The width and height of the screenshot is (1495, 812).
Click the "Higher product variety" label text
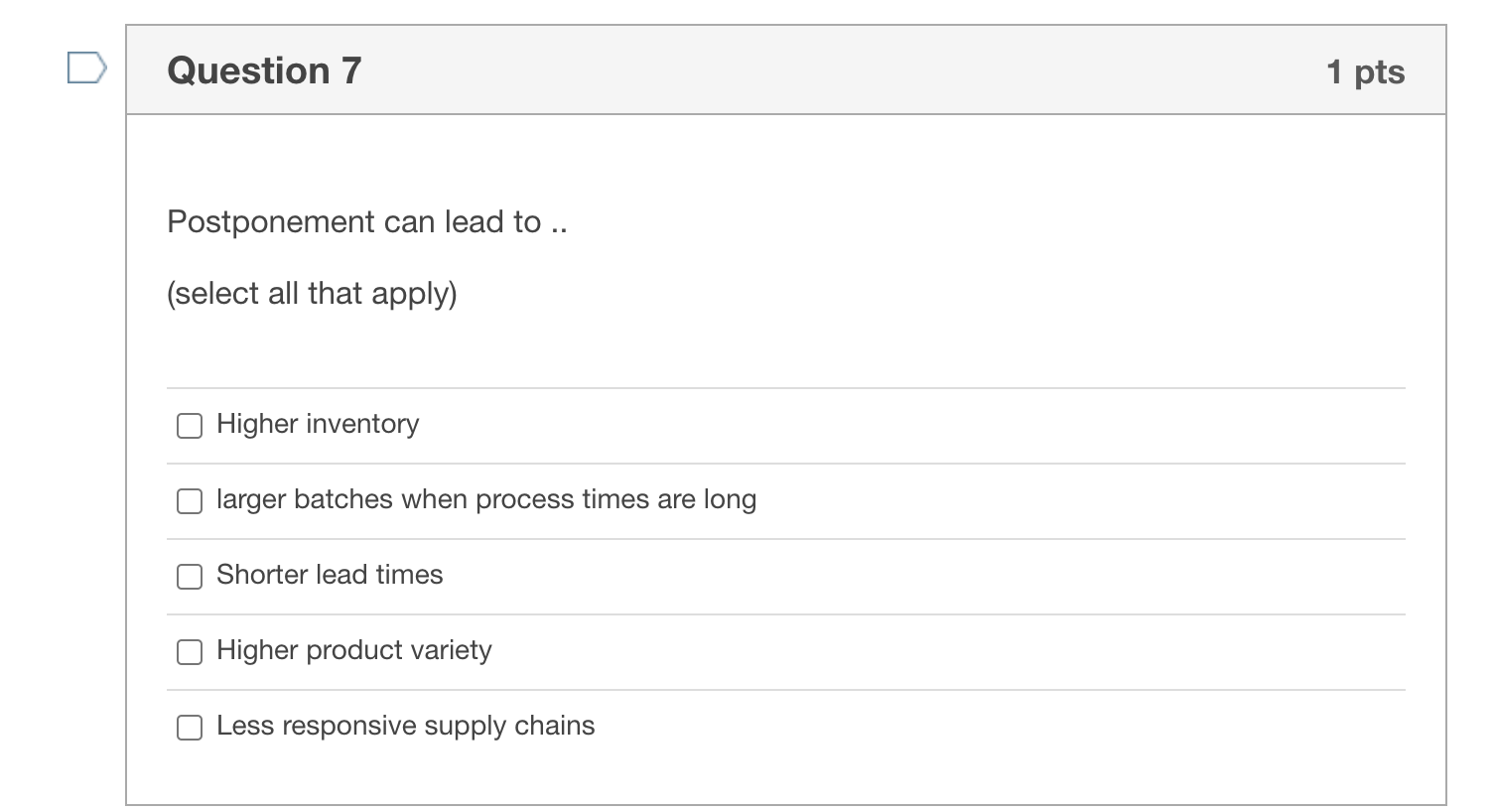coord(354,650)
